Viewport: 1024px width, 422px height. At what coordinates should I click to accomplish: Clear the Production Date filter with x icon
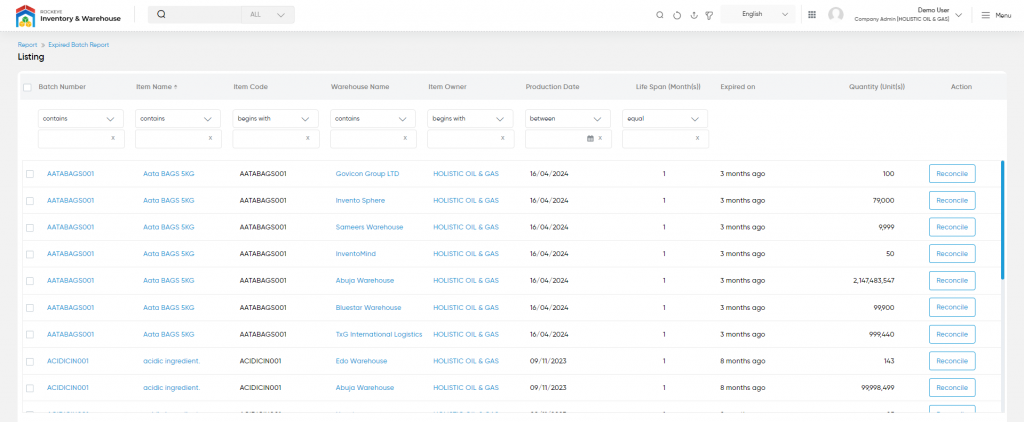600,138
